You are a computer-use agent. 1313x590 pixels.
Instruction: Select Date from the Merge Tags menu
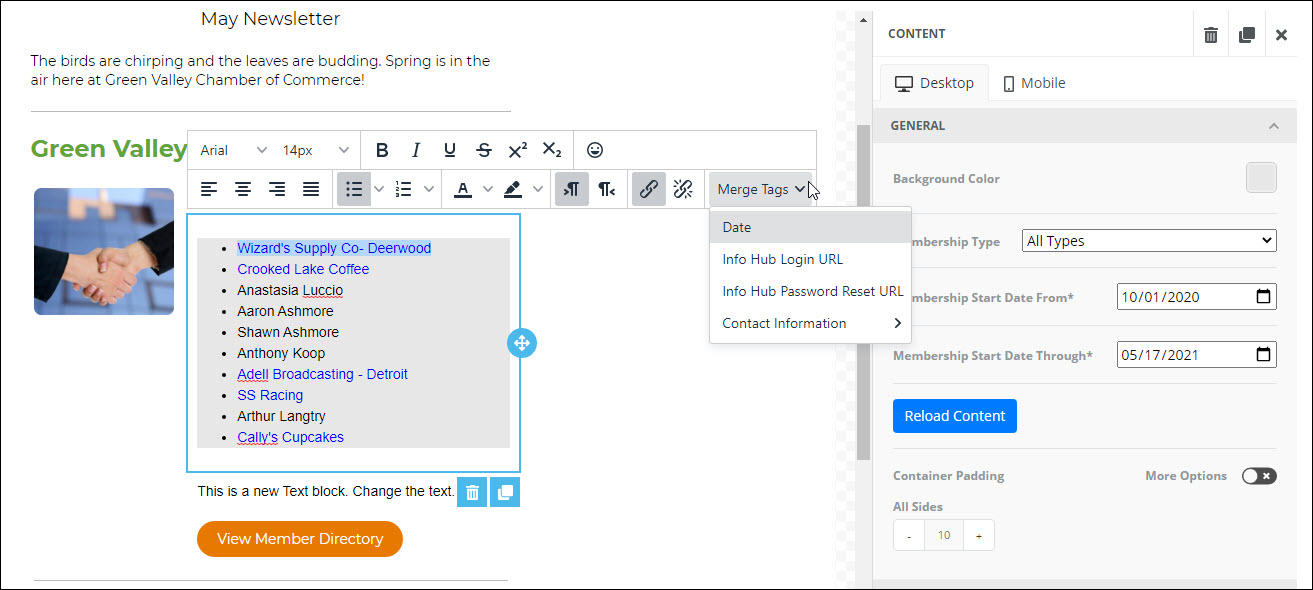(737, 227)
